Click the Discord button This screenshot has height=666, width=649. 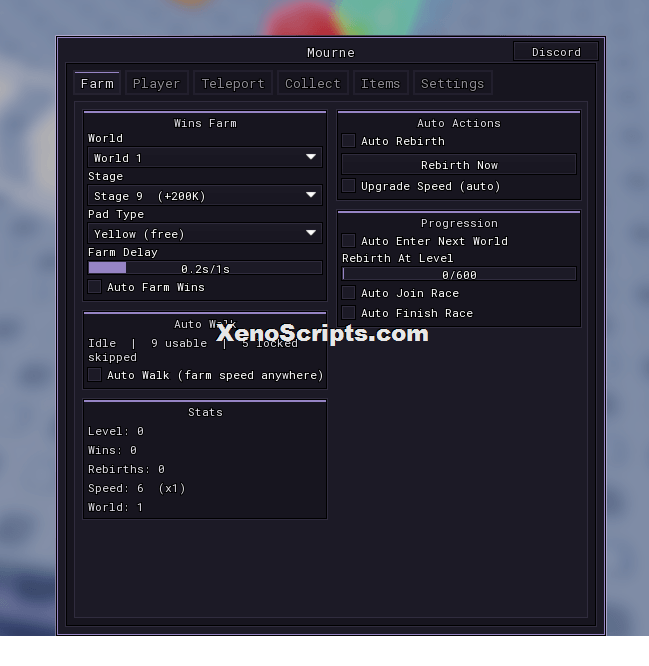(x=556, y=52)
